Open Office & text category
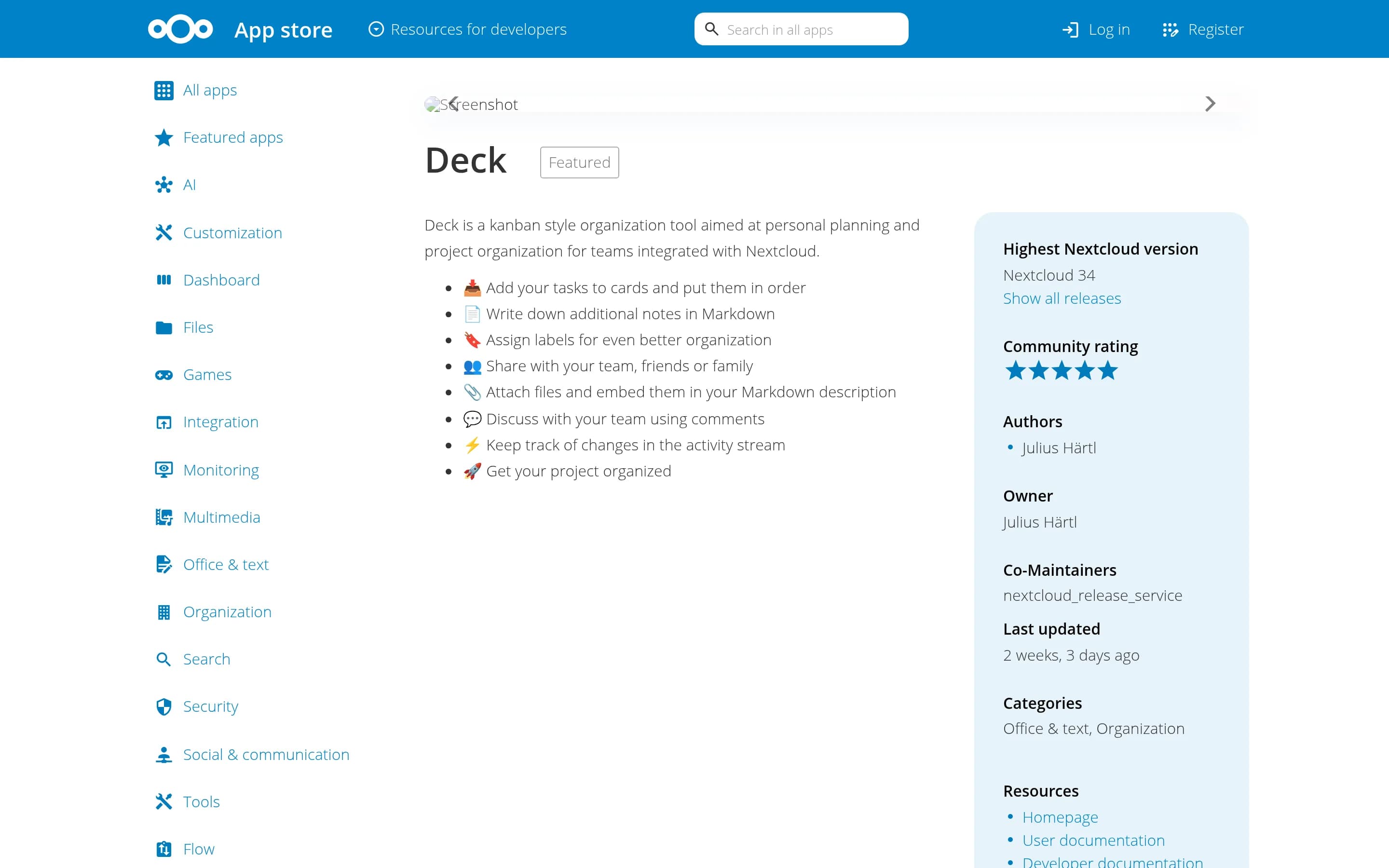The image size is (1389, 868). [226, 564]
